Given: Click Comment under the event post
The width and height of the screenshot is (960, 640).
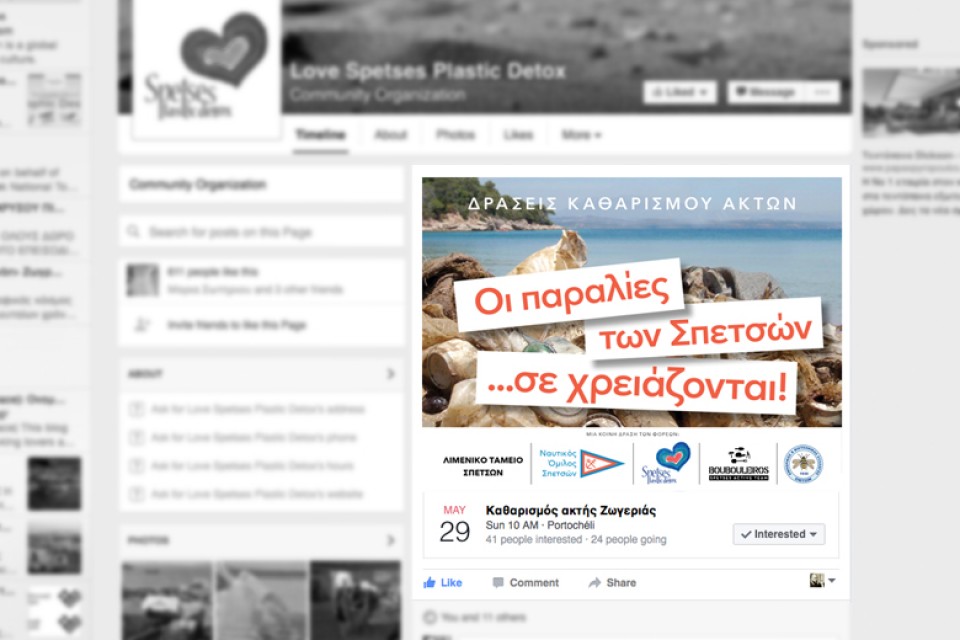Looking at the screenshot, I should coord(526,582).
